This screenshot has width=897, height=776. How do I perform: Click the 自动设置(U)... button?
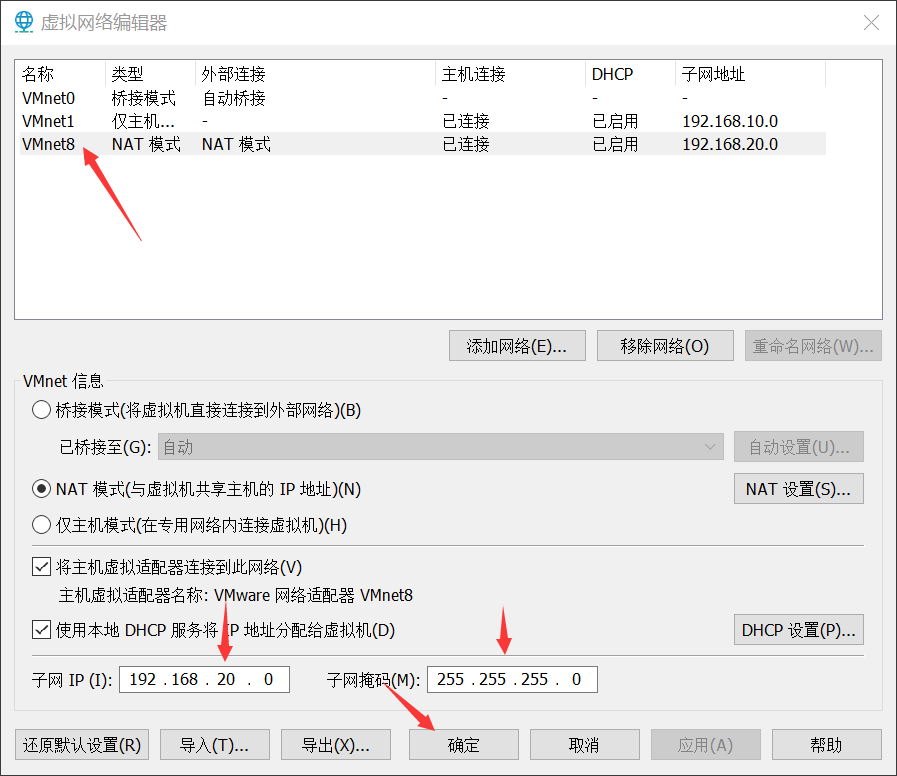click(799, 447)
